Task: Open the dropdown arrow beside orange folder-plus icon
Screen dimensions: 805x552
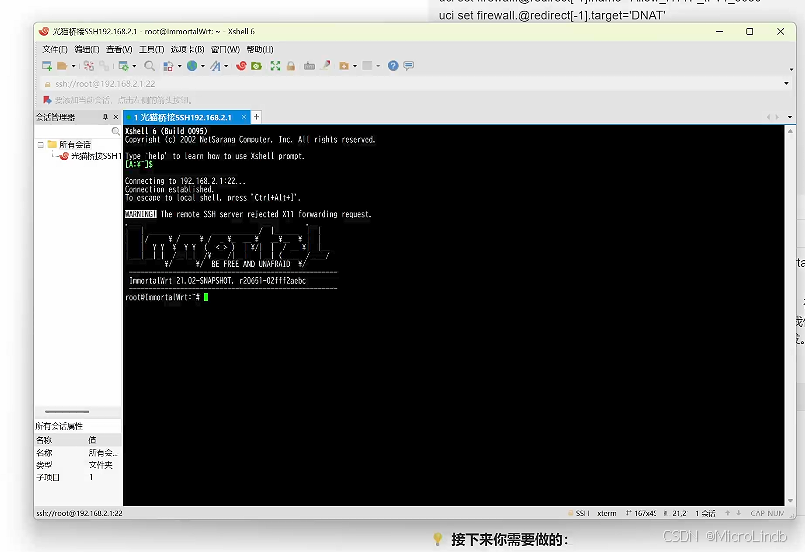Action: click(355, 66)
